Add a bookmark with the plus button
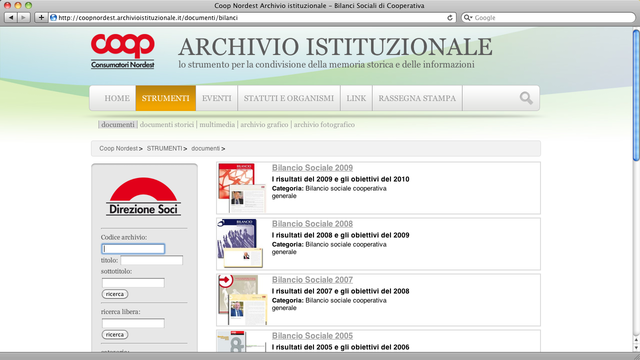Screen dimensions: 640x360 tap(41, 18)
